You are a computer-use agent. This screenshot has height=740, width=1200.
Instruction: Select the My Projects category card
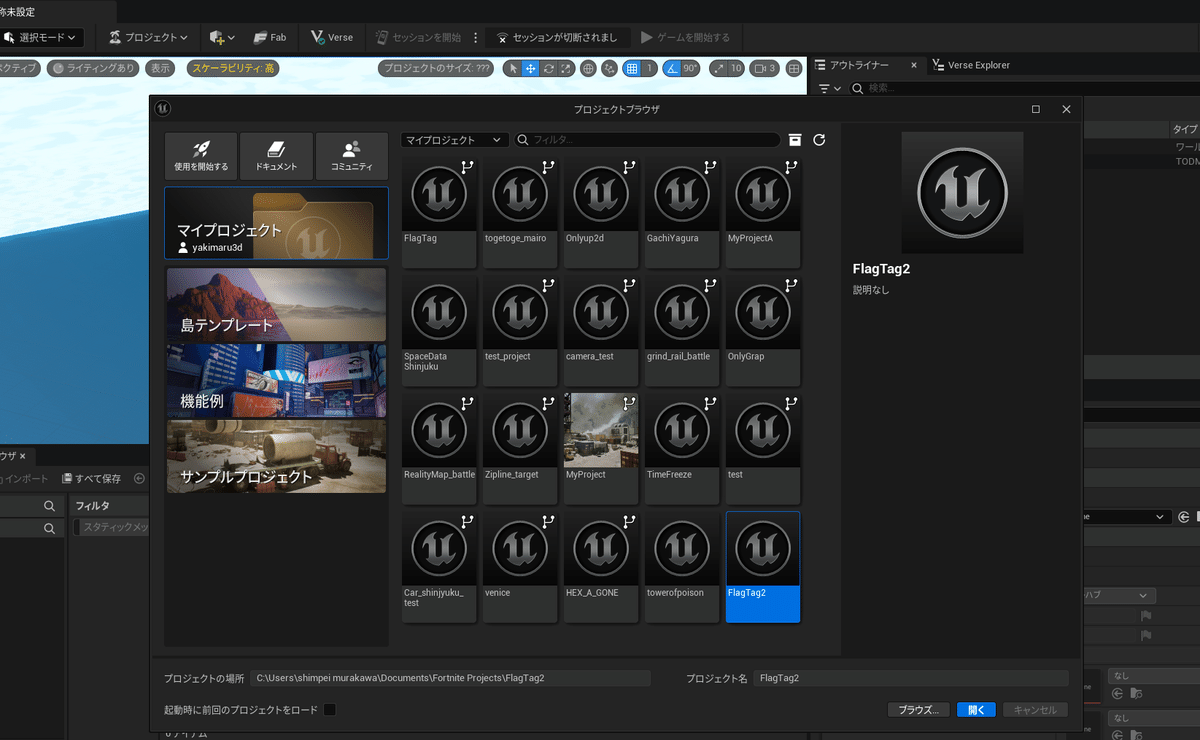(276, 223)
